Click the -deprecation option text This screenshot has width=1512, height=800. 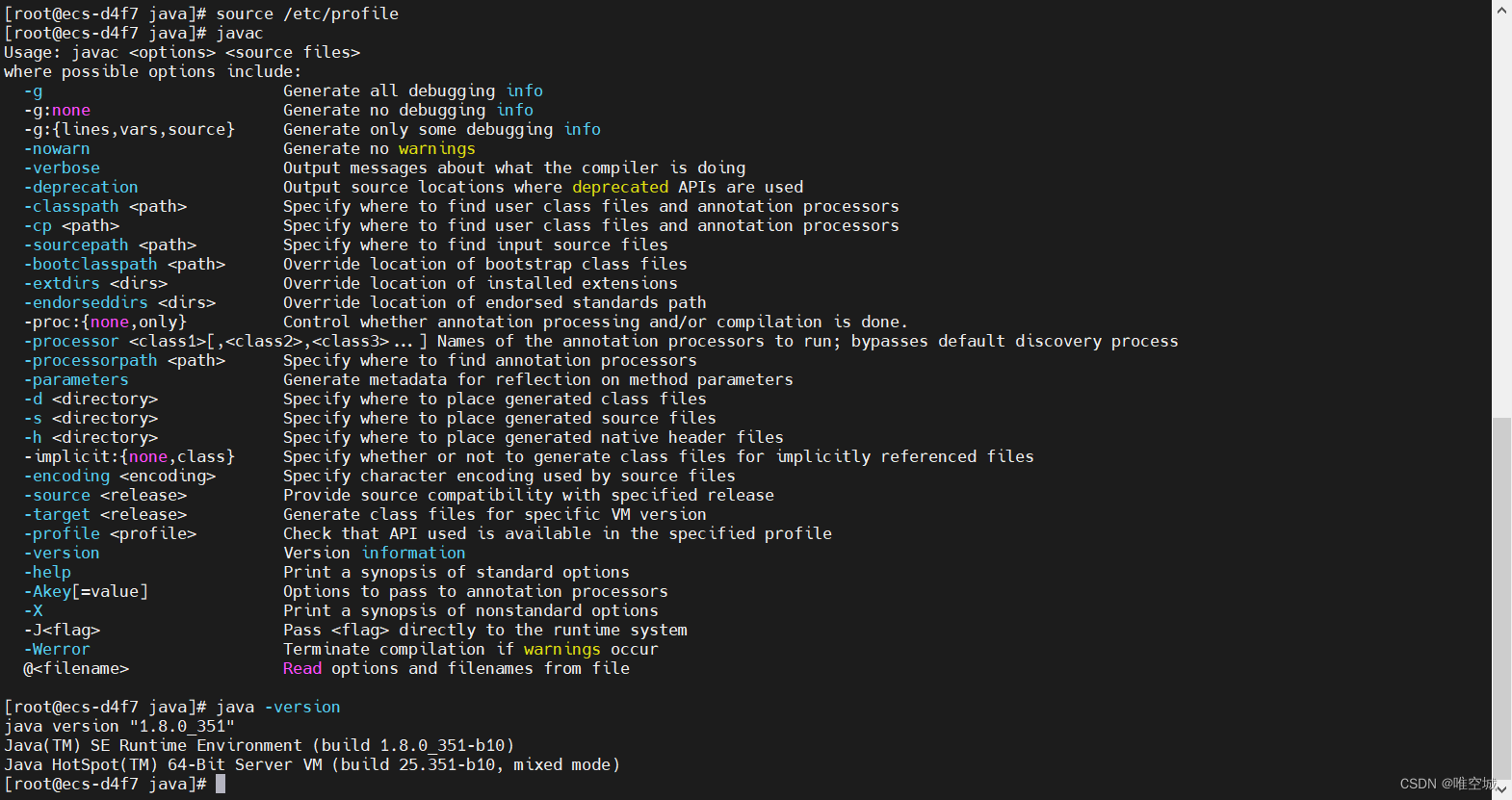point(81,187)
